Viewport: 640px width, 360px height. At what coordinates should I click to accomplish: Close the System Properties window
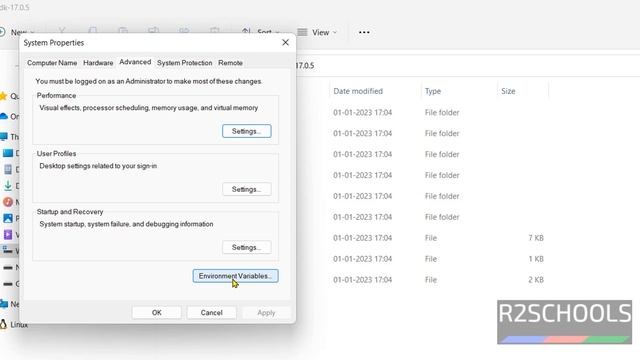285,42
